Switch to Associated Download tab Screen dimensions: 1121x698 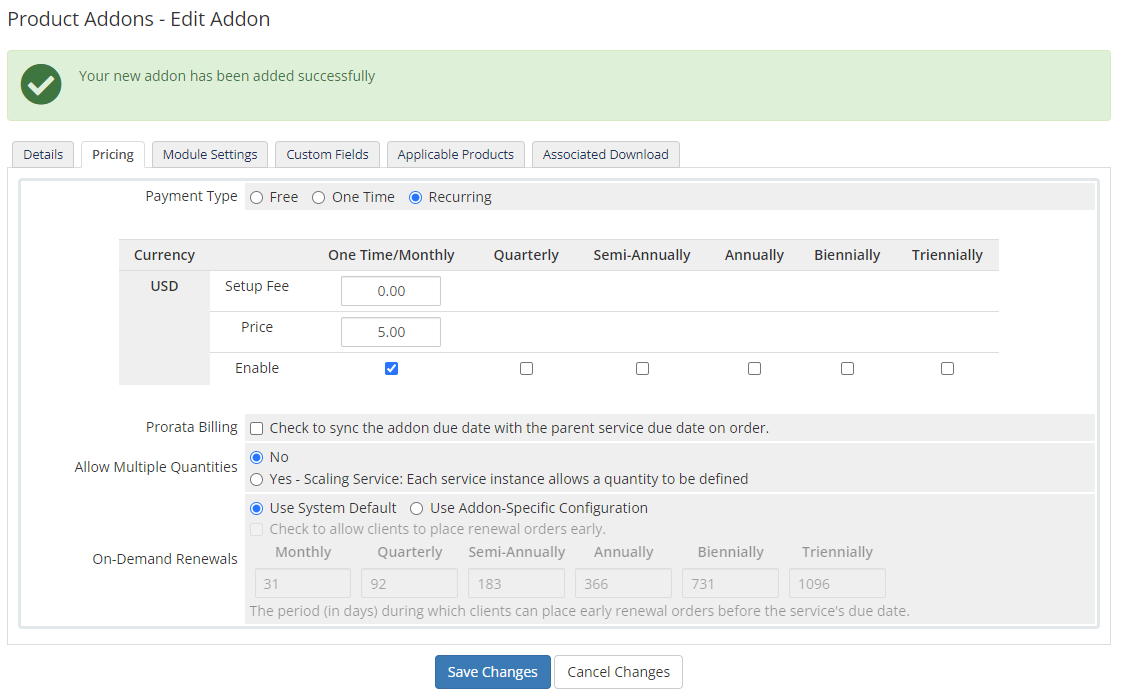pyautogui.click(x=605, y=155)
